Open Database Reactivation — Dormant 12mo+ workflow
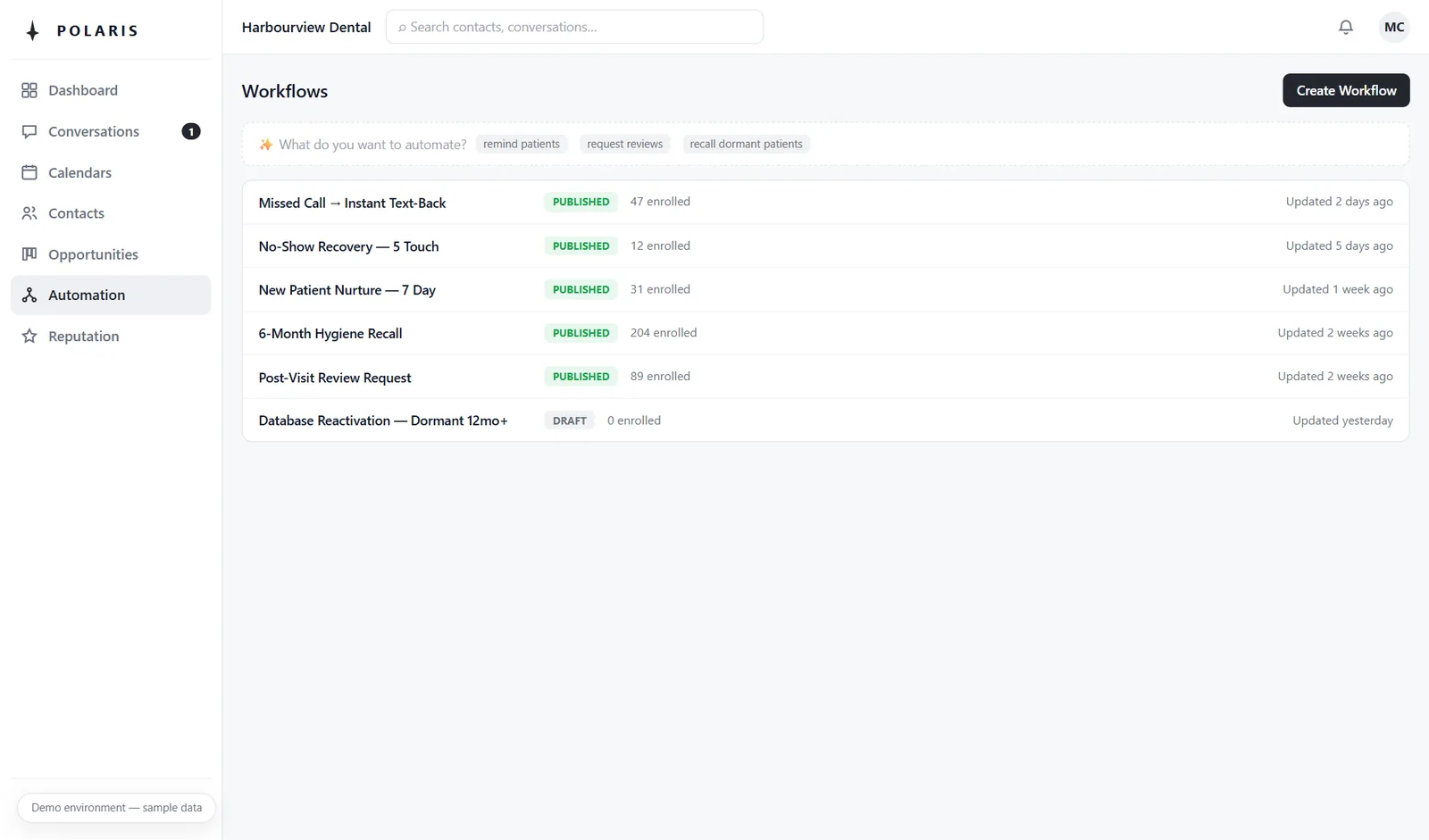Screen dimensions: 1429x840 point(825,420)
